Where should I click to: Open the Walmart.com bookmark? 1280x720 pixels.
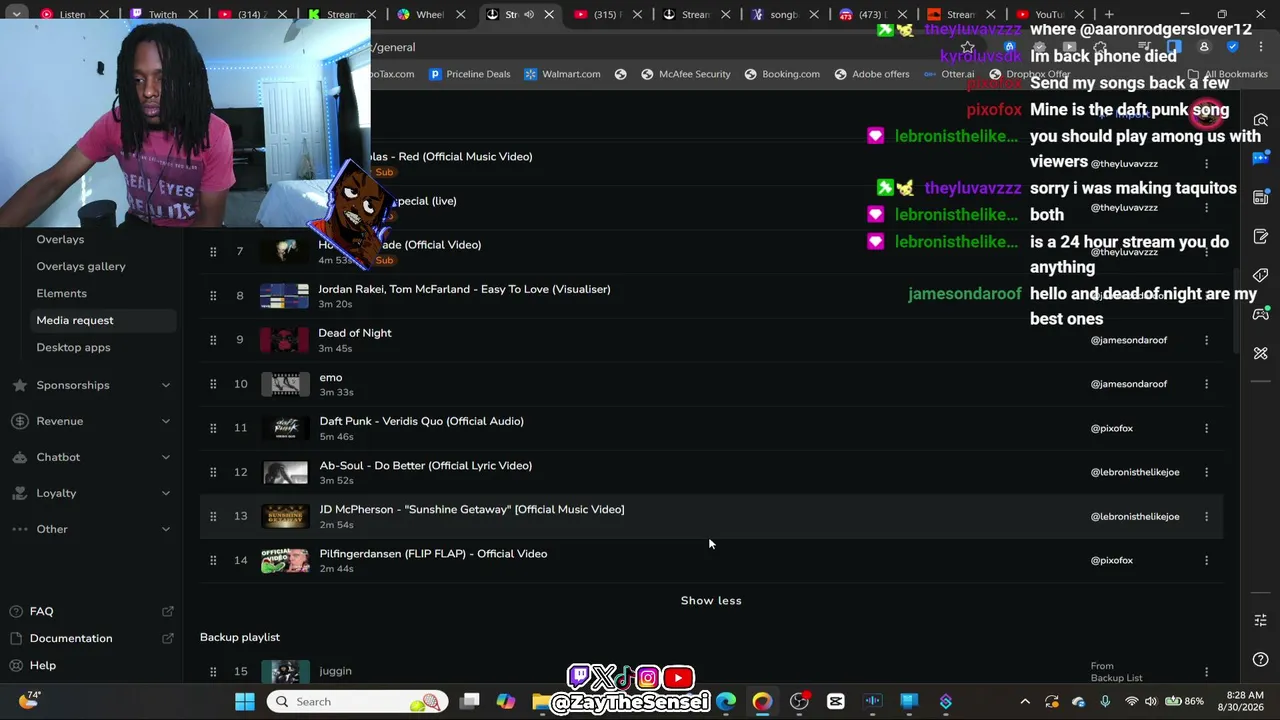click(562, 74)
